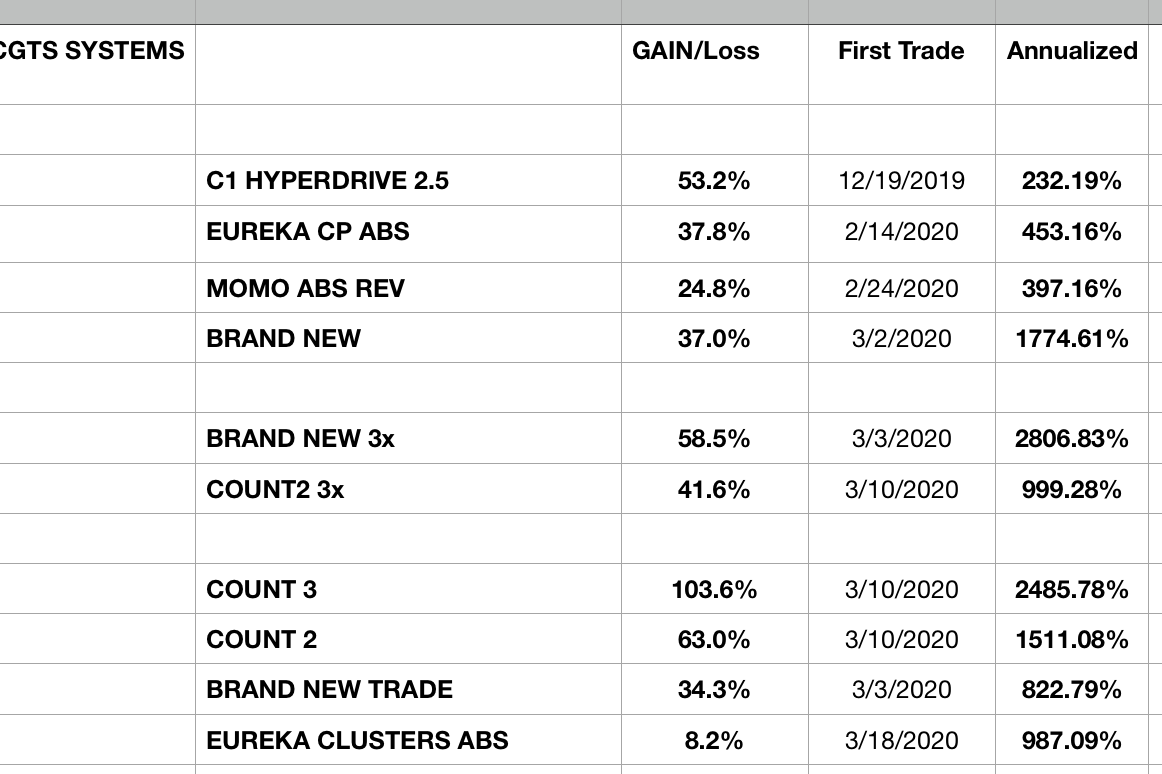Click the EUREKA CP ABS name cell

308,232
